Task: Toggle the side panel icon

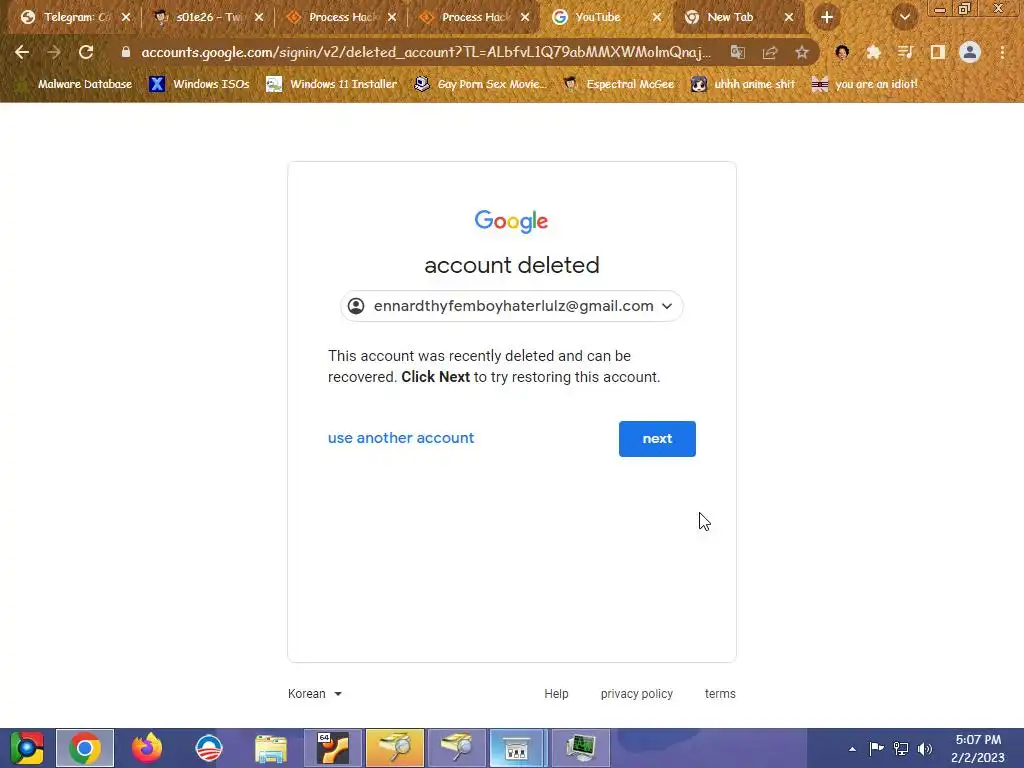Action: coord(938,52)
